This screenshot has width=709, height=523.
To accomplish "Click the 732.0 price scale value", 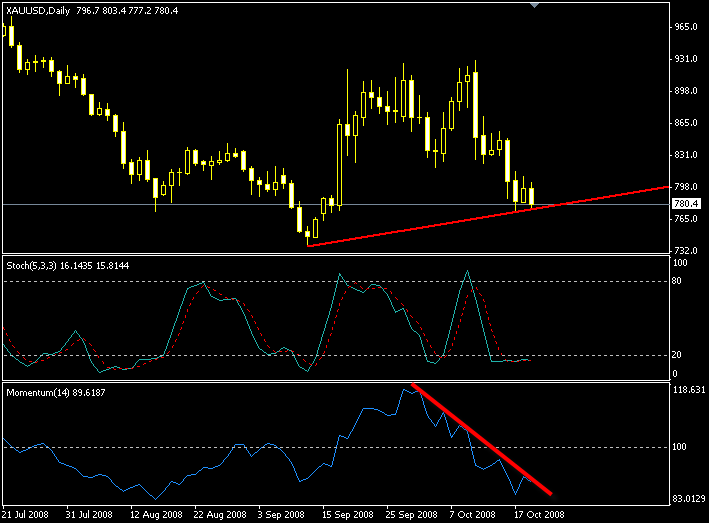I will click(686, 250).
